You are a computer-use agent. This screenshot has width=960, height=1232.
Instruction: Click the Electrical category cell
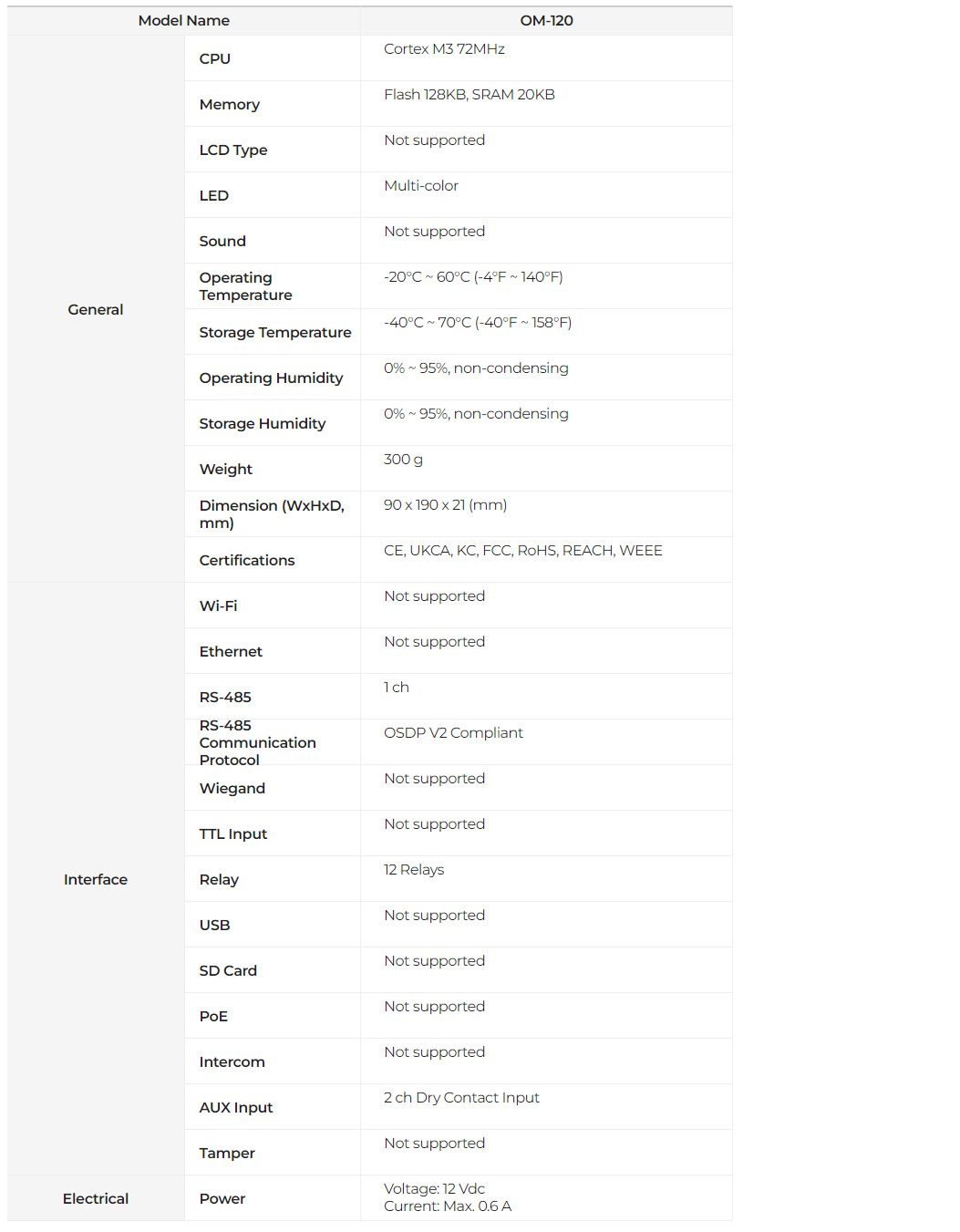click(x=96, y=1199)
